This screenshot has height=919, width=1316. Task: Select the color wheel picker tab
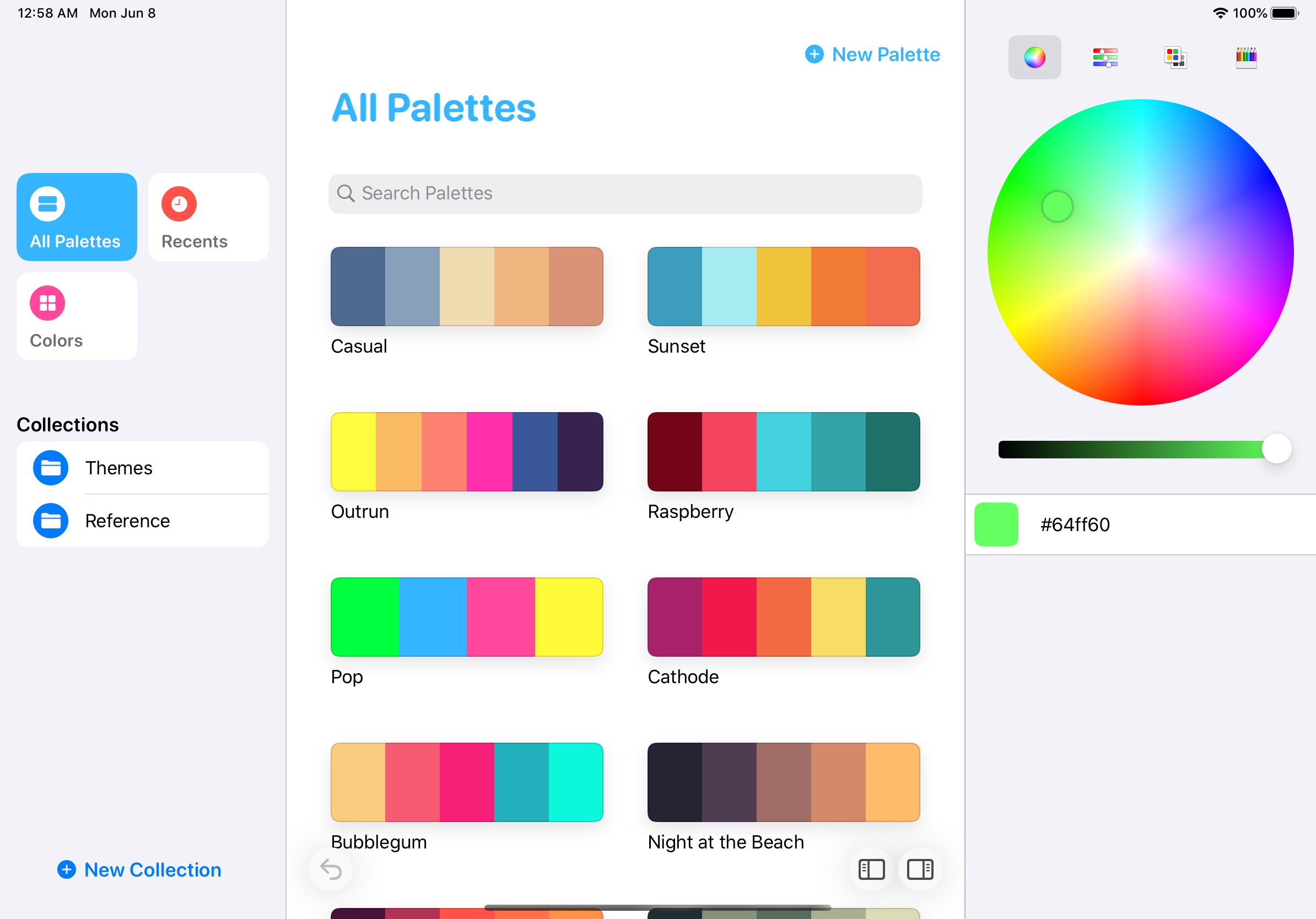(1034, 57)
